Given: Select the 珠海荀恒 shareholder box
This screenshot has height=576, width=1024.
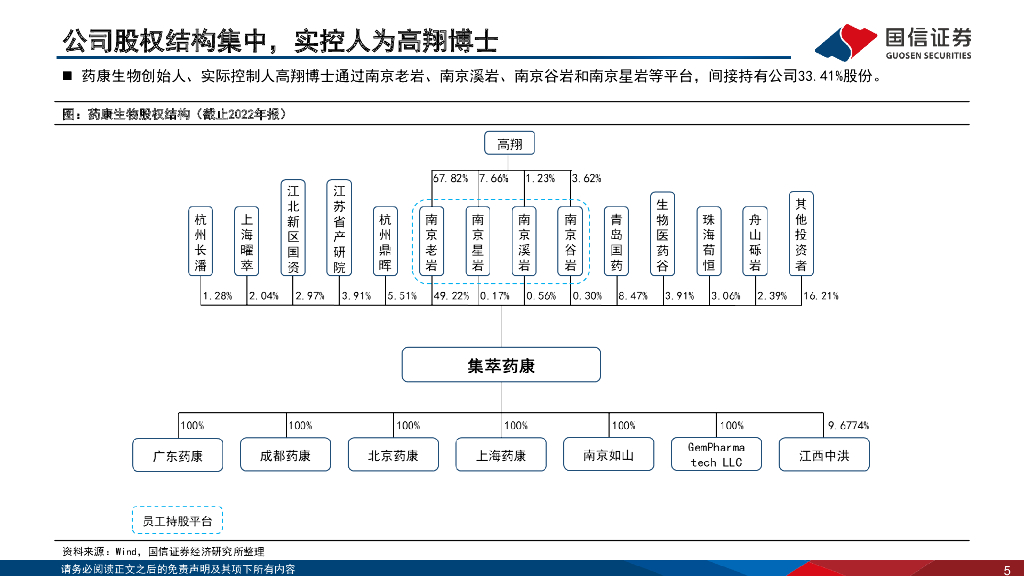Looking at the screenshot, I should [709, 241].
